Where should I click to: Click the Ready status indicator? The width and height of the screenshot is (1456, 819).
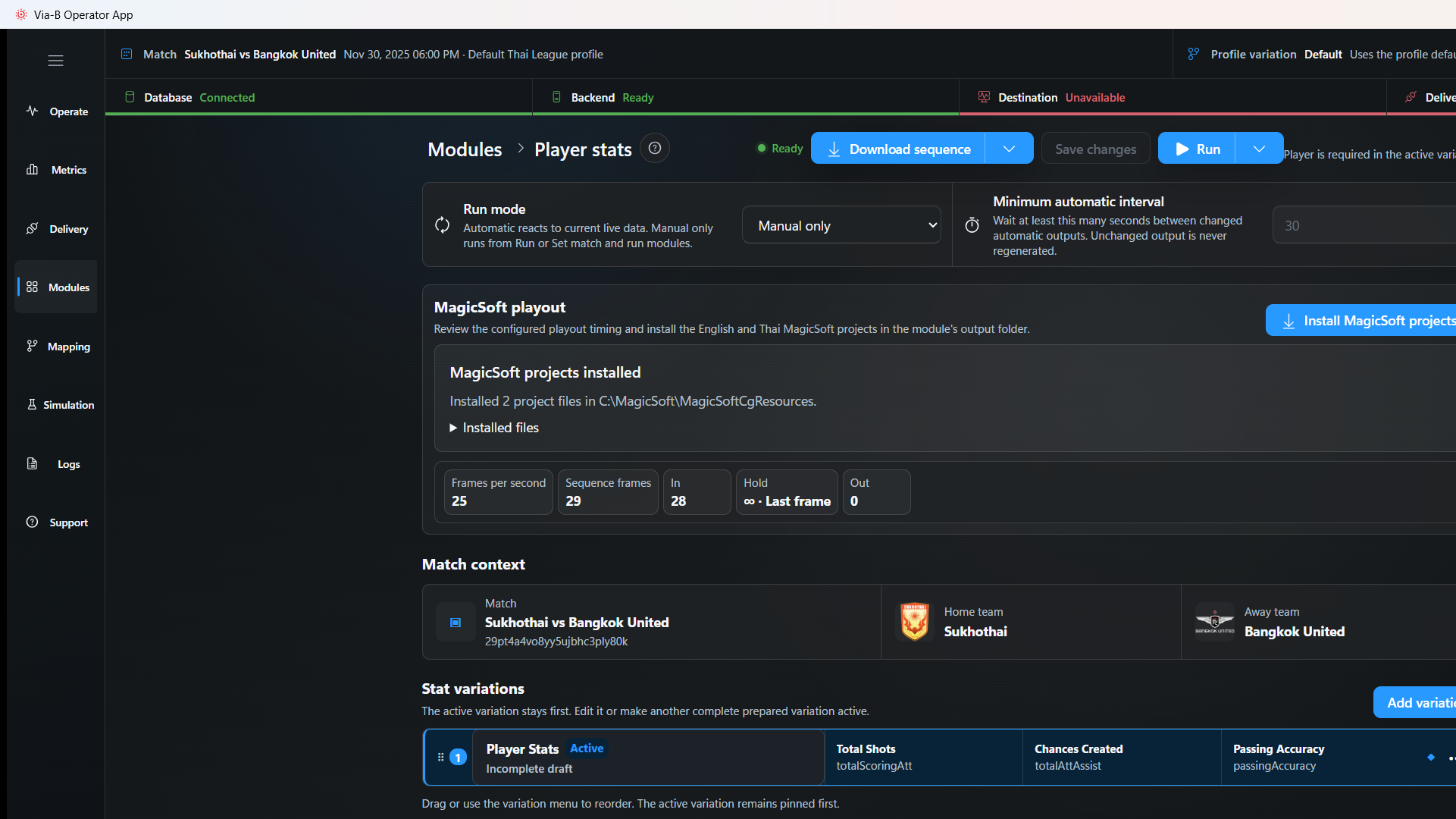coord(780,149)
